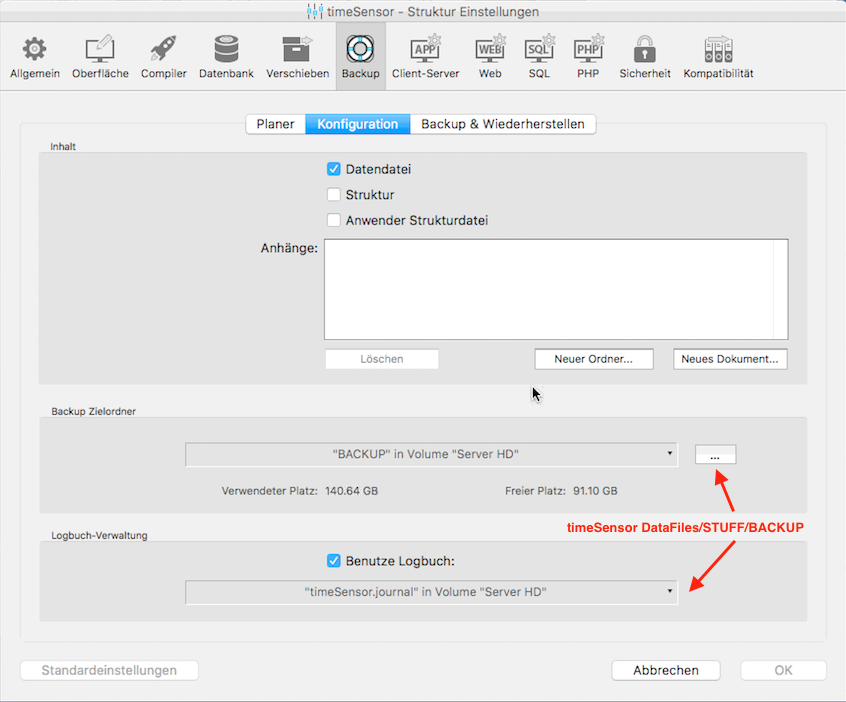Browse backup folder with ... button
Image resolution: width=846 pixels, height=702 pixels.
coord(715,454)
